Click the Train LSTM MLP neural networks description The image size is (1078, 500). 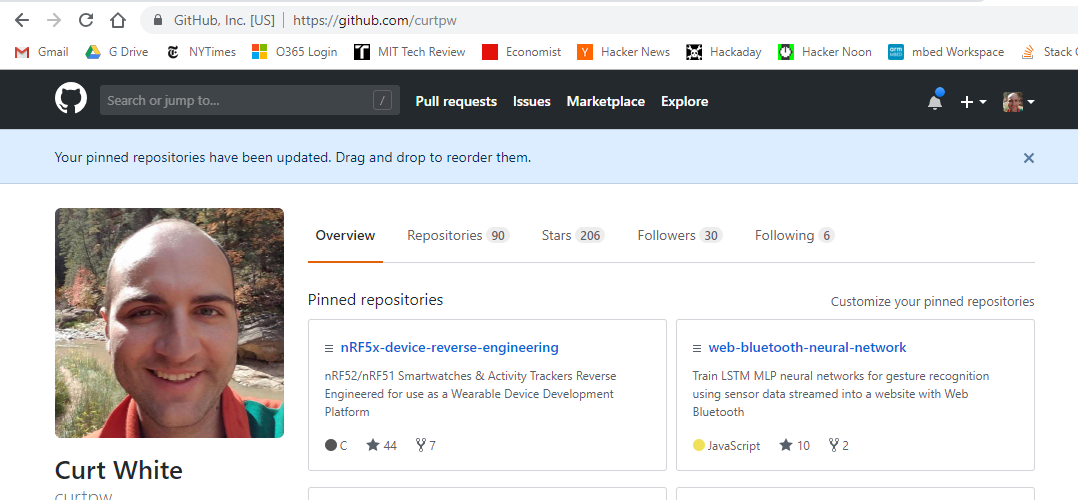coord(841,394)
